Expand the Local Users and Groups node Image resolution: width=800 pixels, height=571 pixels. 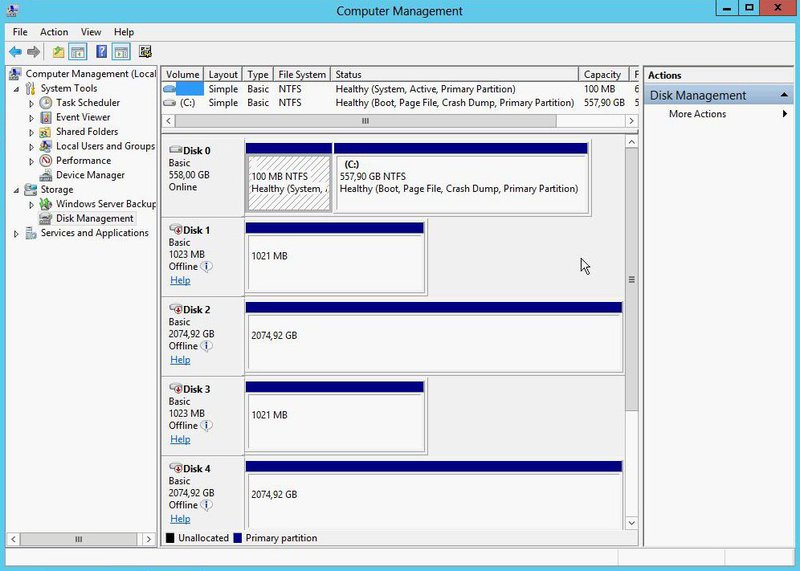(x=32, y=146)
